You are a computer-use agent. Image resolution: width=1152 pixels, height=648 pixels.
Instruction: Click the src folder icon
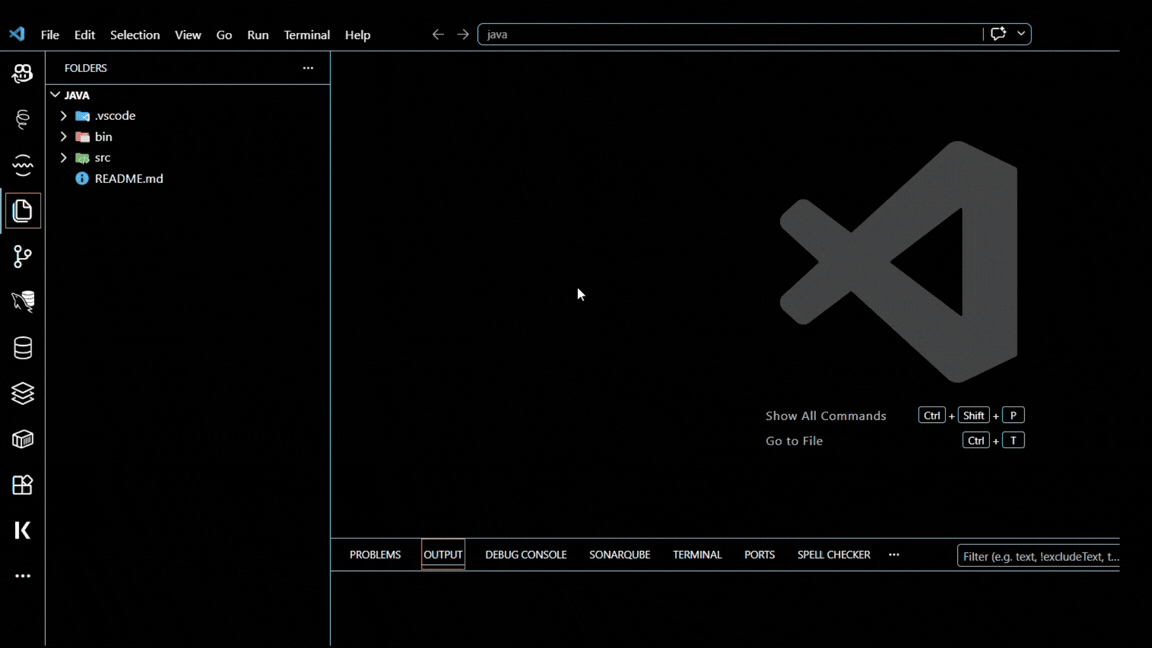[x=82, y=158]
